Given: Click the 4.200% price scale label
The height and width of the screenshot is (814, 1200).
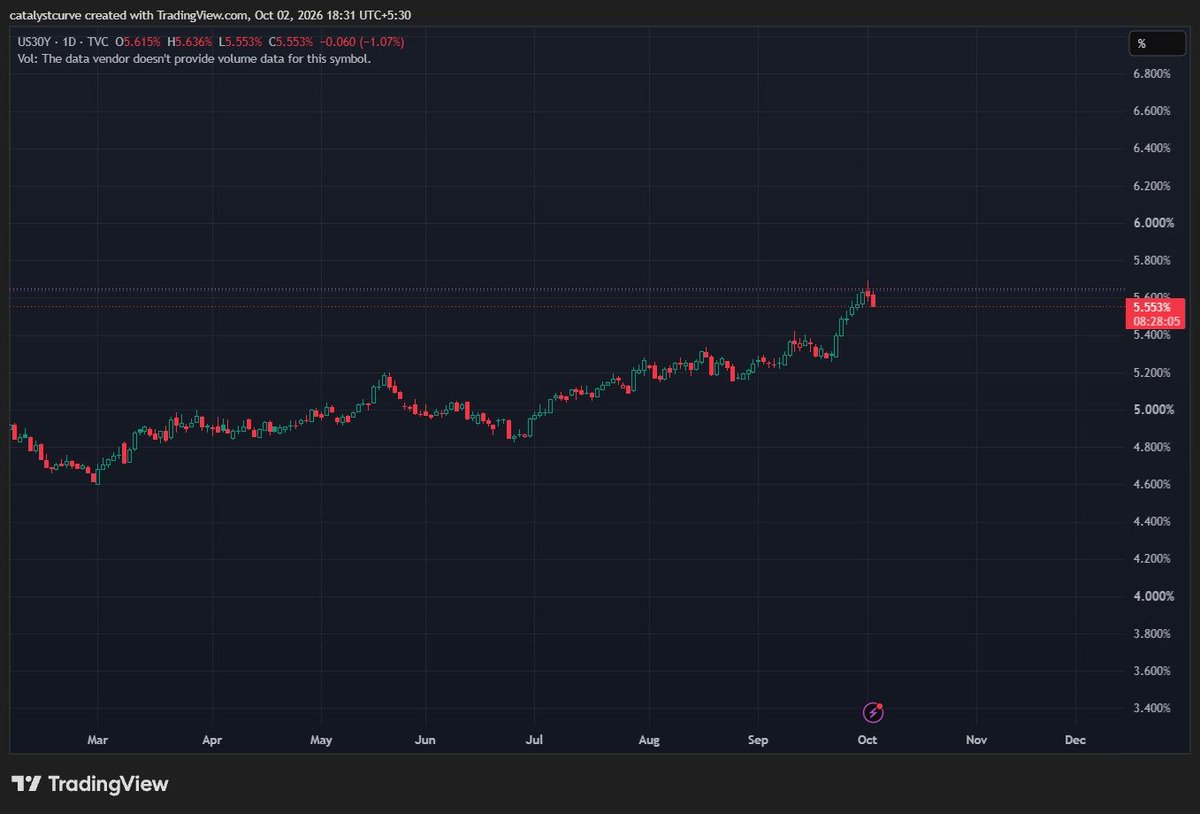Looking at the screenshot, I should 1152,559.
